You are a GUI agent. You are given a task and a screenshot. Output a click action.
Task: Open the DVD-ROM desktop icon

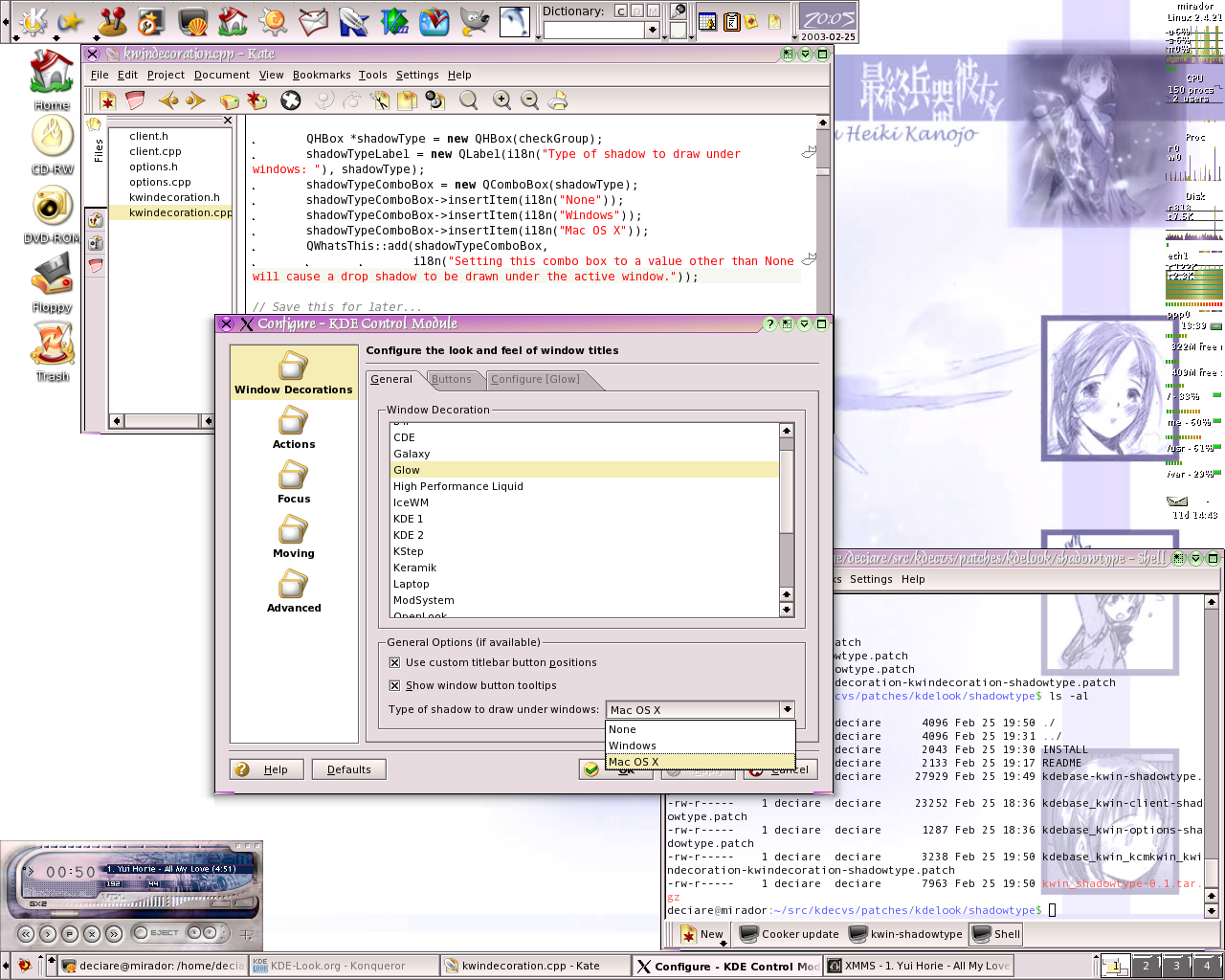tap(53, 214)
